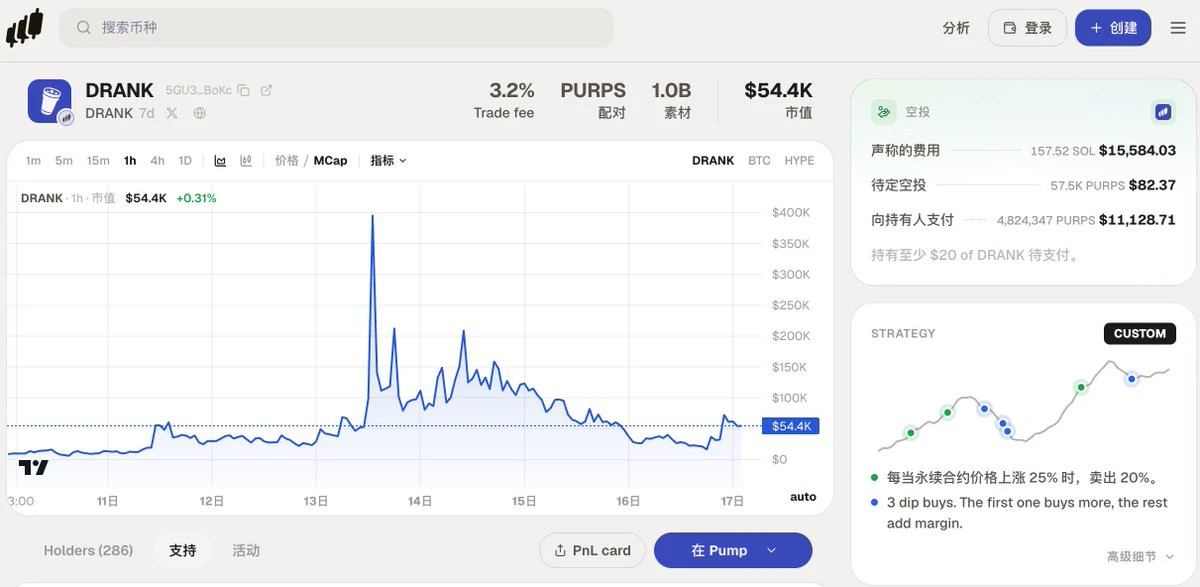The image size is (1200, 587).
Task: Select the 1m timeframe
Action: pyautogui.click(x=33, y=160)
